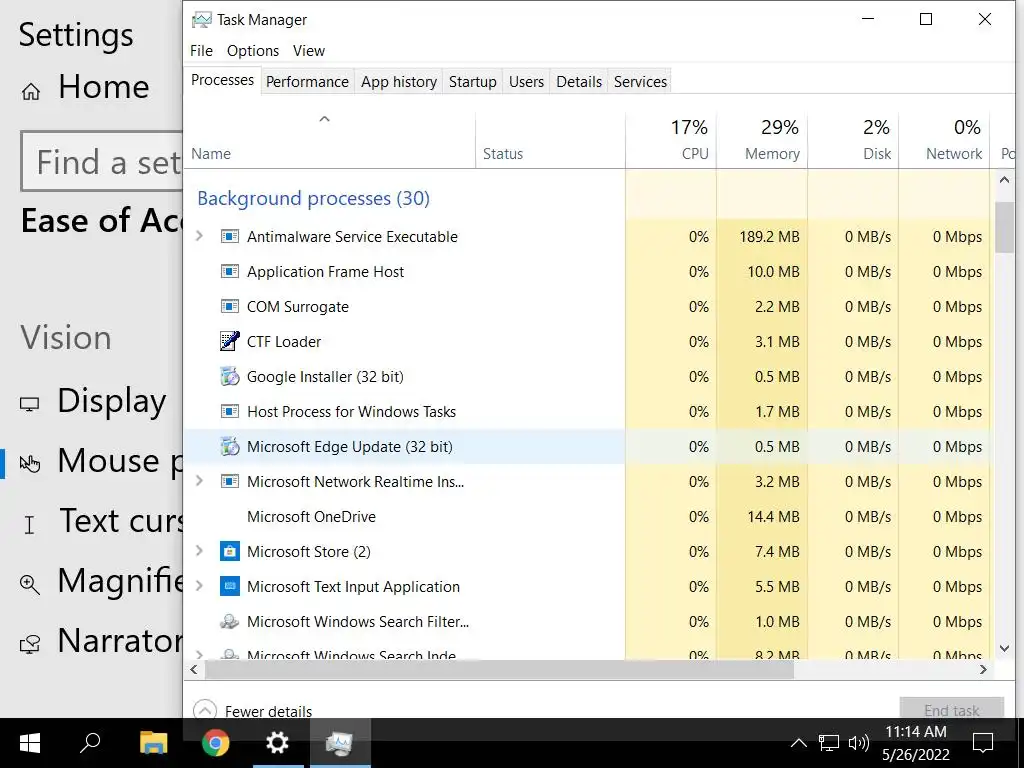The height and width of the screenshot is (768, 1024).
Task: Click the Find a setting search box
Action: tap(102, 161)
